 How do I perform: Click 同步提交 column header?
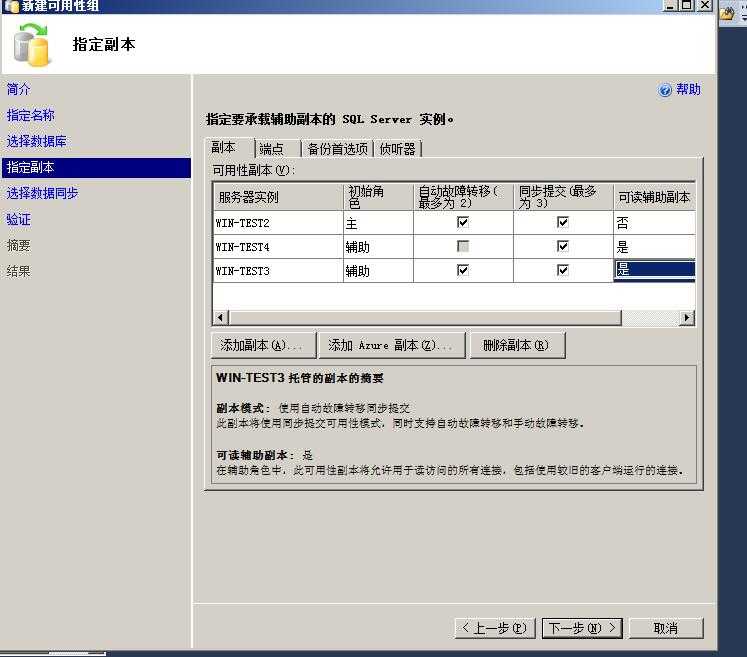pyautogui.click(x=563, y=197)
